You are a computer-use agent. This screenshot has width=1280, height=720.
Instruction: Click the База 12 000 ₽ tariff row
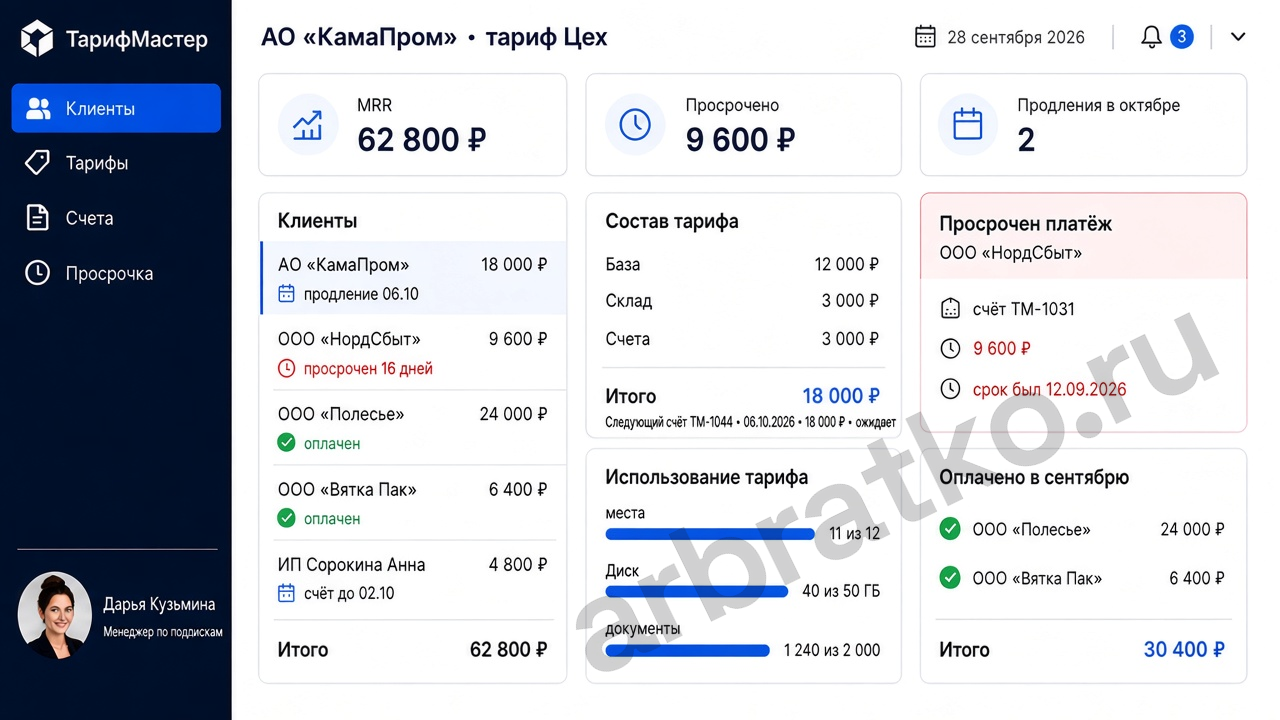(x=742, y=265)
